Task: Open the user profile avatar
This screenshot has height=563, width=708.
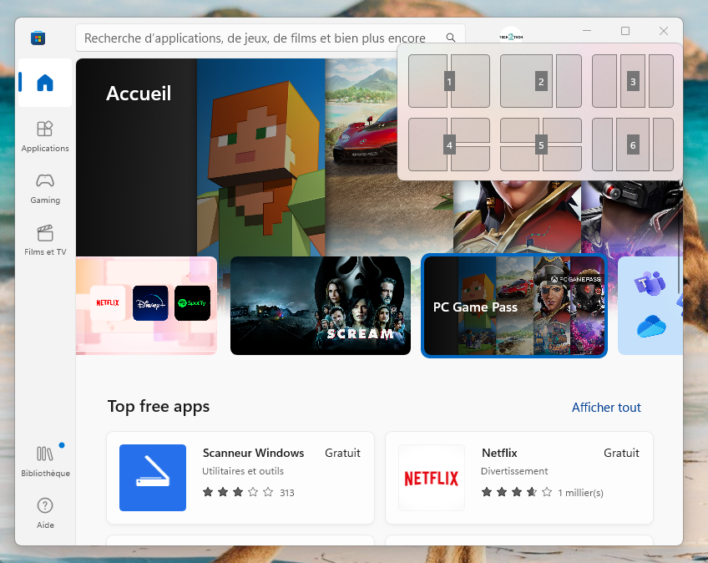Action: [510, 36]
